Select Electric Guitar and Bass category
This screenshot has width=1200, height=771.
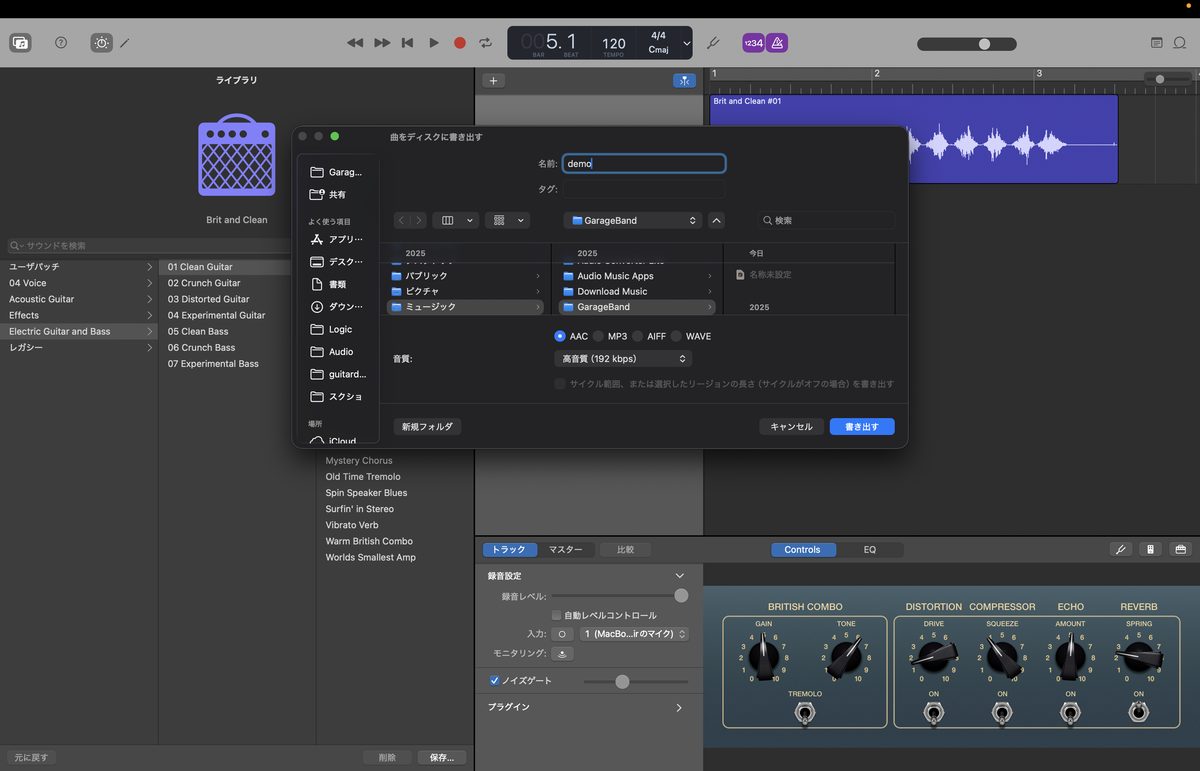79,331
